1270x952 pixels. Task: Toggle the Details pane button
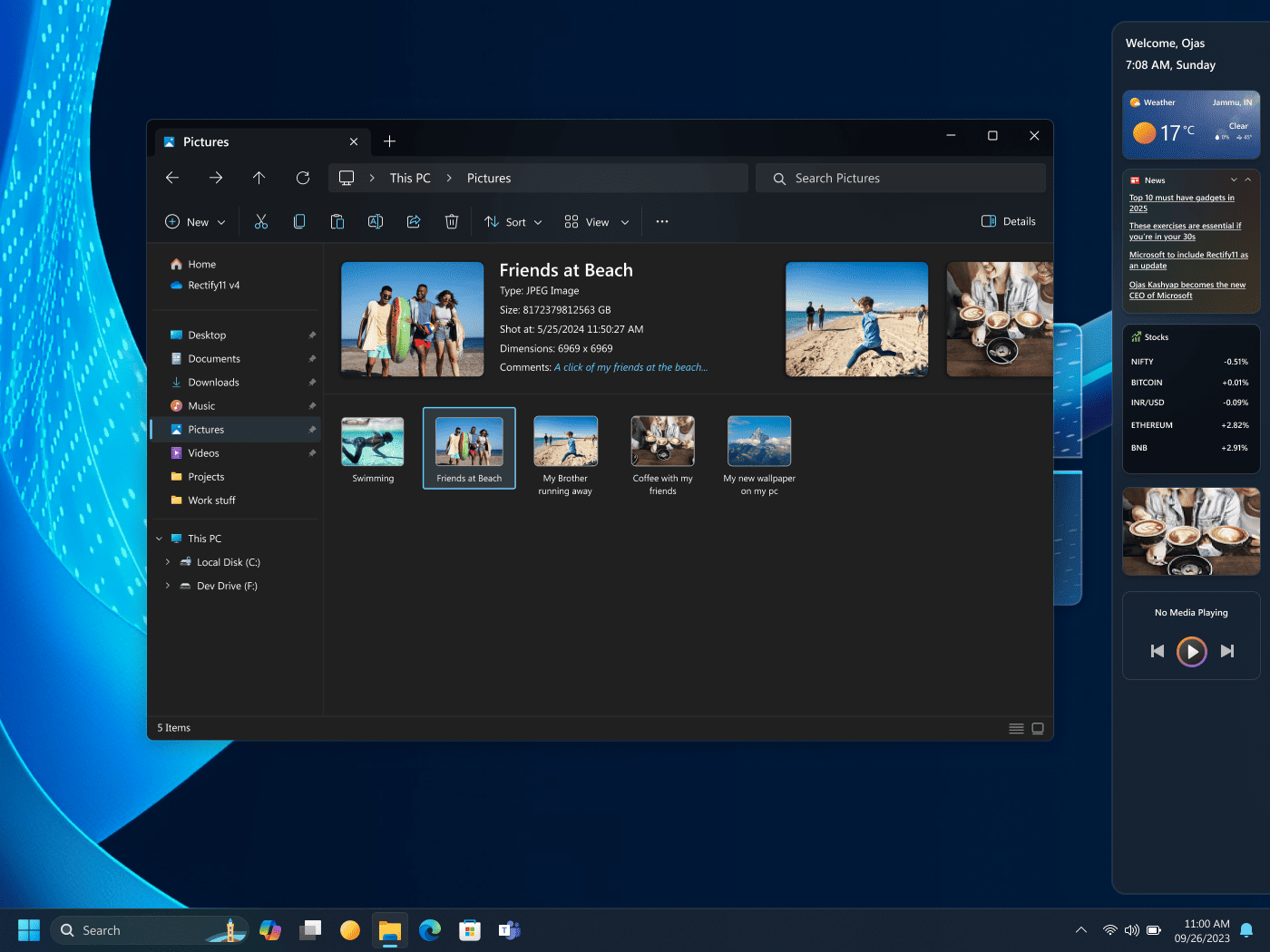pyautogui.click(x=1009, y=222)
